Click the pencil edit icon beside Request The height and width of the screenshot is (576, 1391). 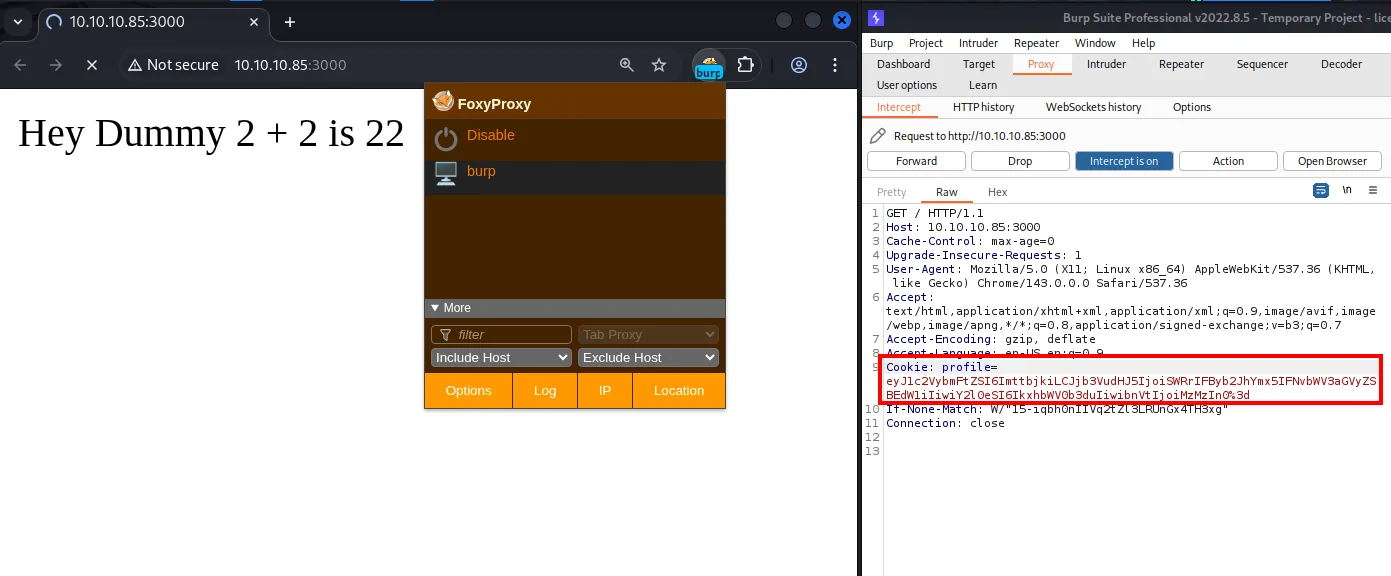click(x=877, y=136)
